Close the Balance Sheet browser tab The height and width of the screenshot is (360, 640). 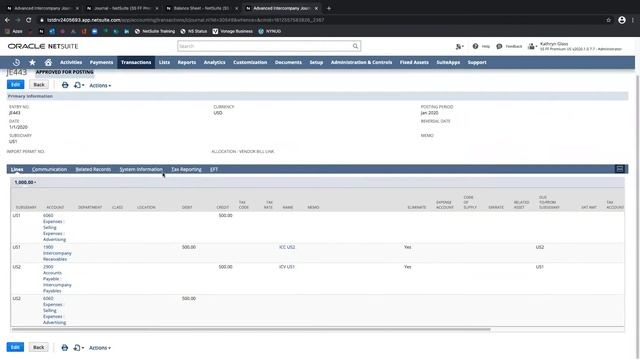(236, 8)
